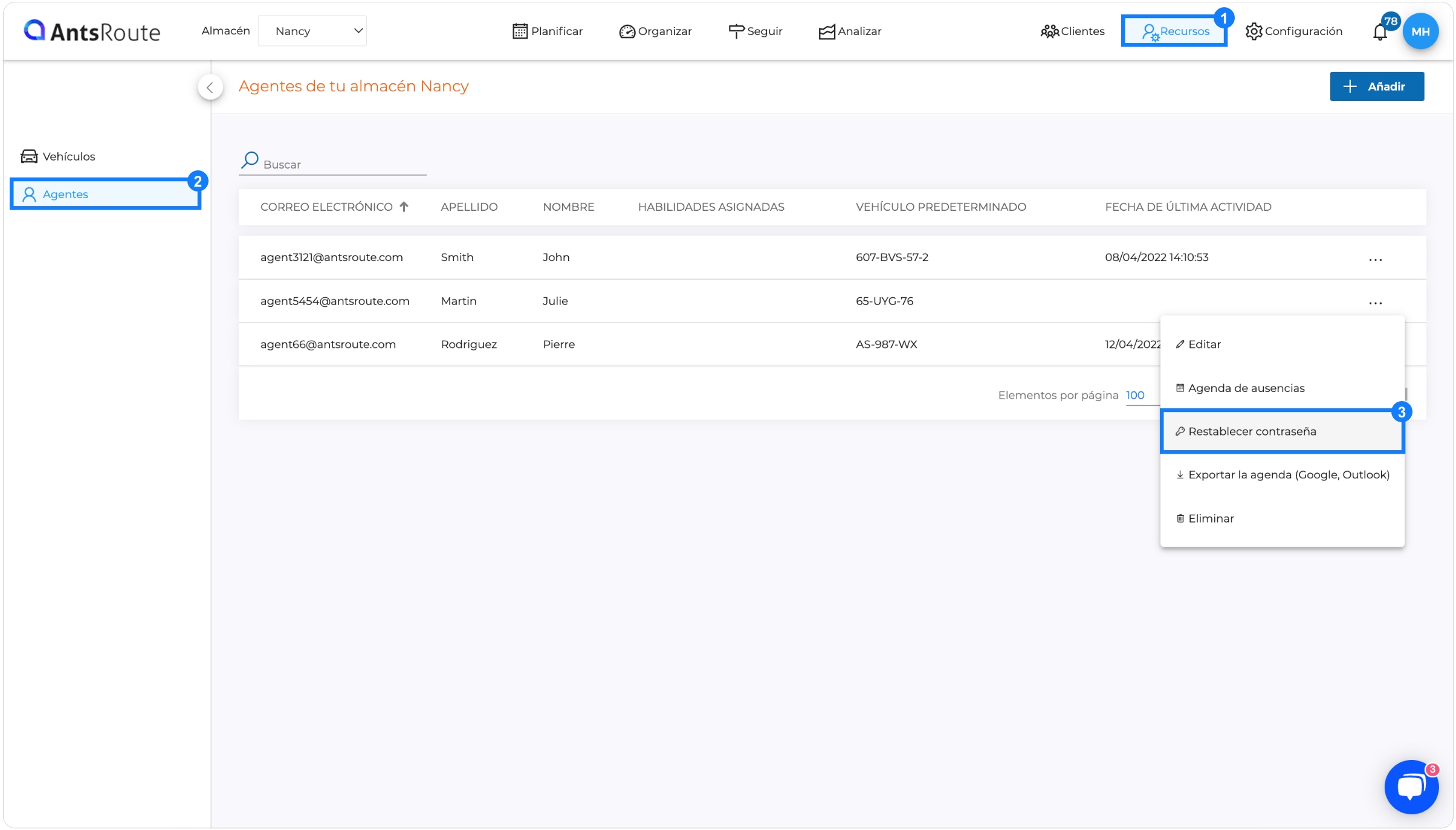Click the AntsRoute logo
This screenshot has height=830, width=1456.
(x=92, y=31)
